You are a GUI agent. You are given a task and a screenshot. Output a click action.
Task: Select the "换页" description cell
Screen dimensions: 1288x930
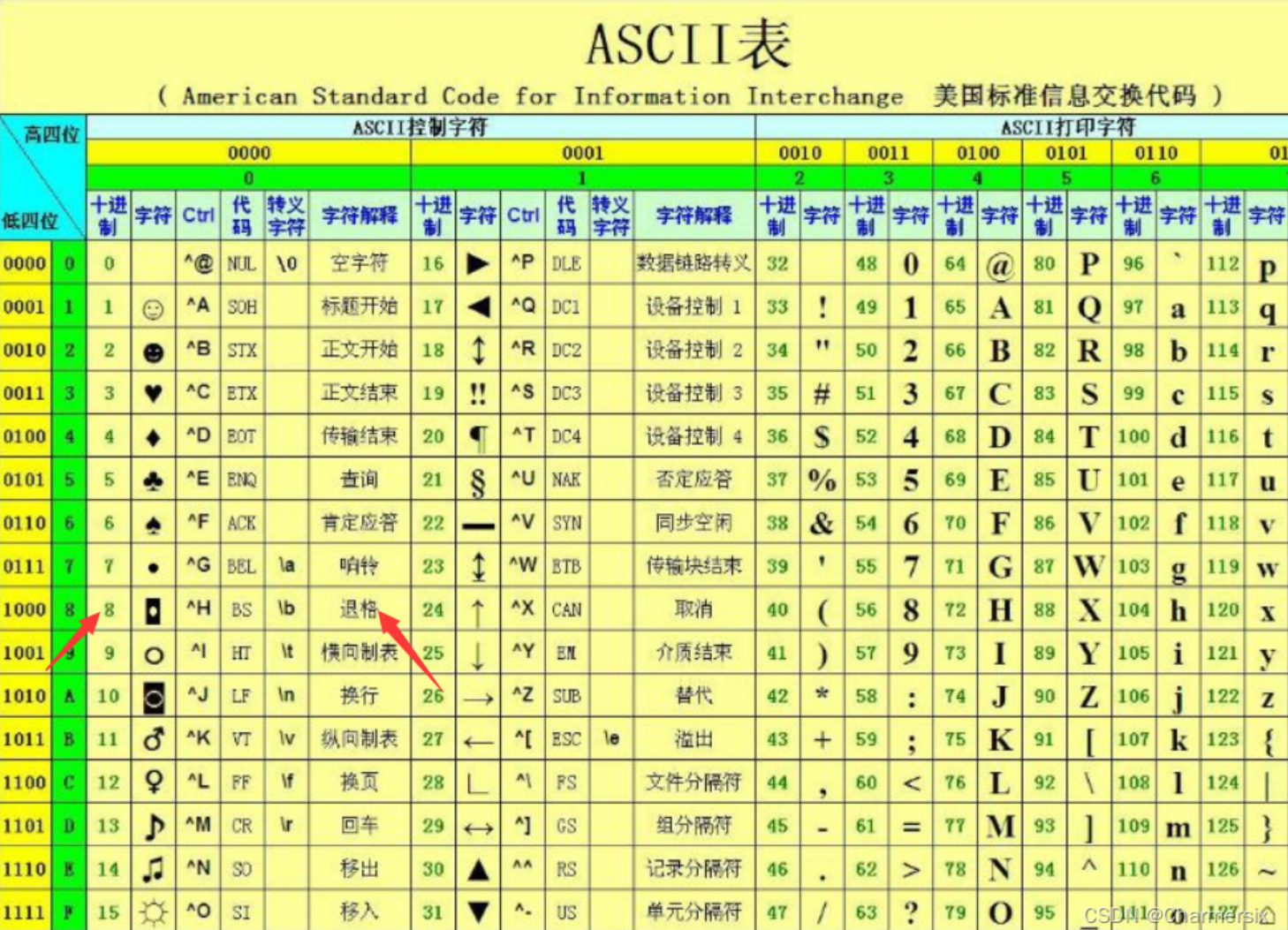point(360,783)
